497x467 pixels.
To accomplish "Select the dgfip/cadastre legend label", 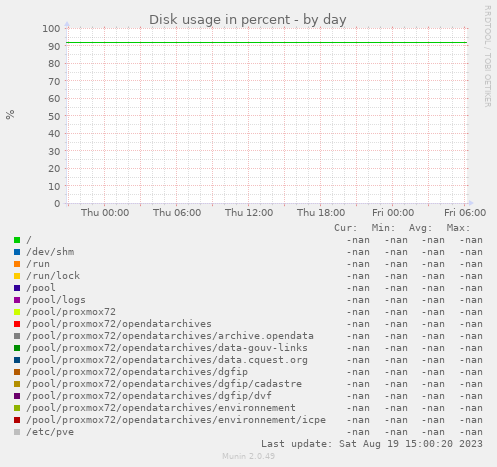I will pyautogui.click(x=164, y=384).
